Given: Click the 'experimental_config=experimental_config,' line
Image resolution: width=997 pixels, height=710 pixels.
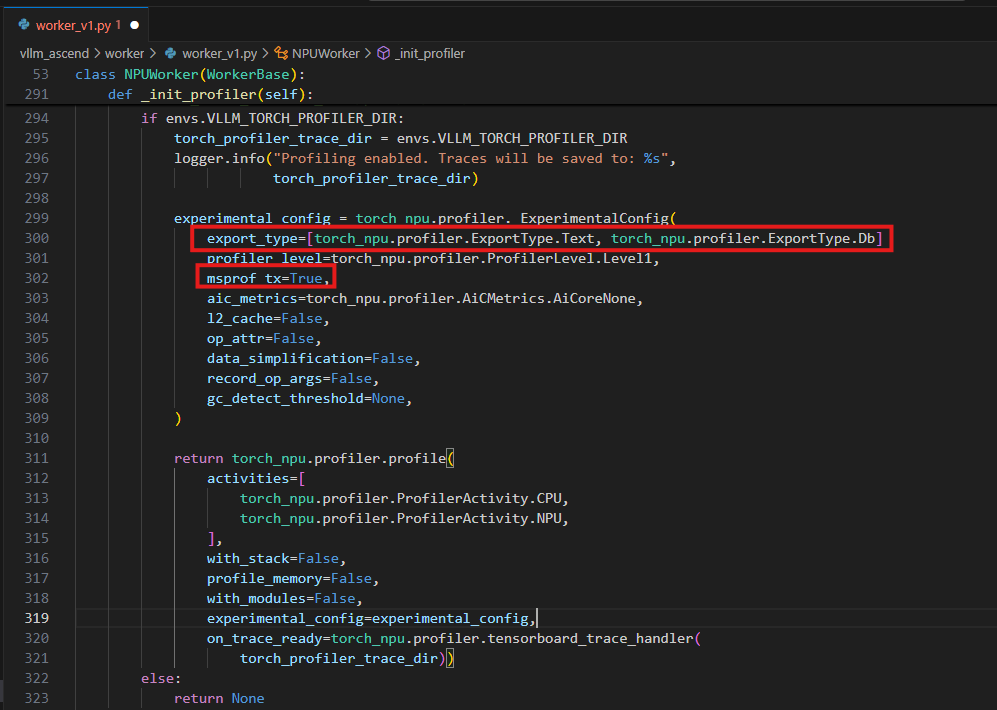Looking at the screenshot, I should (x=371, y=618).
